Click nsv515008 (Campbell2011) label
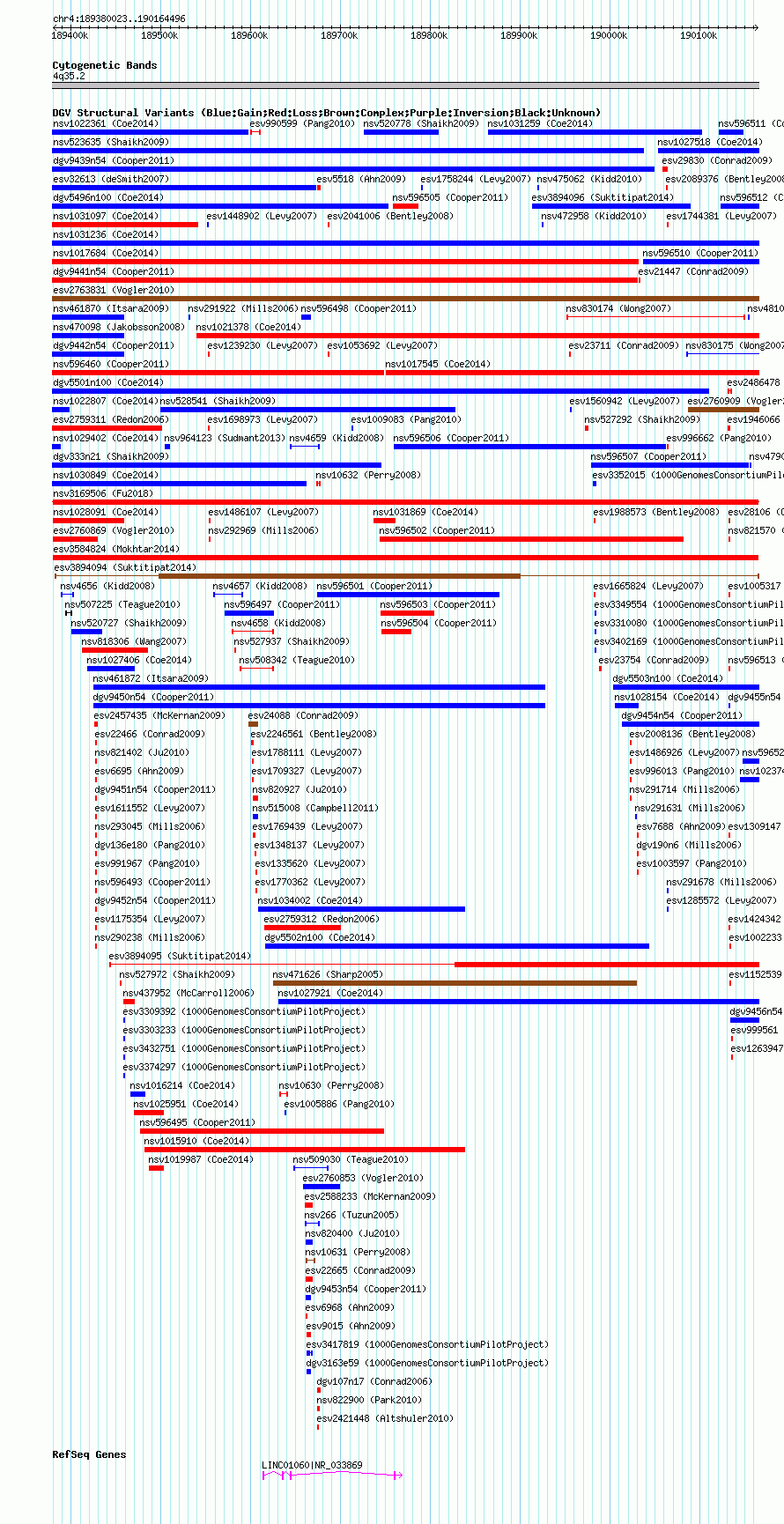 click(315, 808)
